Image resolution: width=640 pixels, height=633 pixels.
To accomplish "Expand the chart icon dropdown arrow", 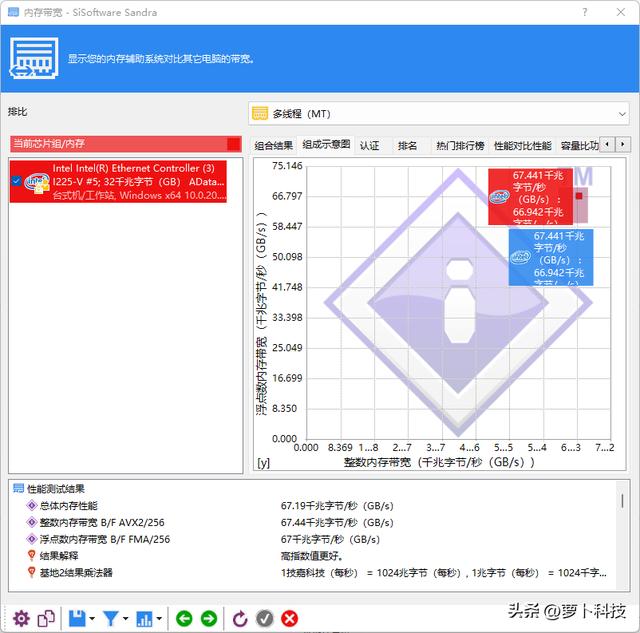I will click(x=159, y=619).
